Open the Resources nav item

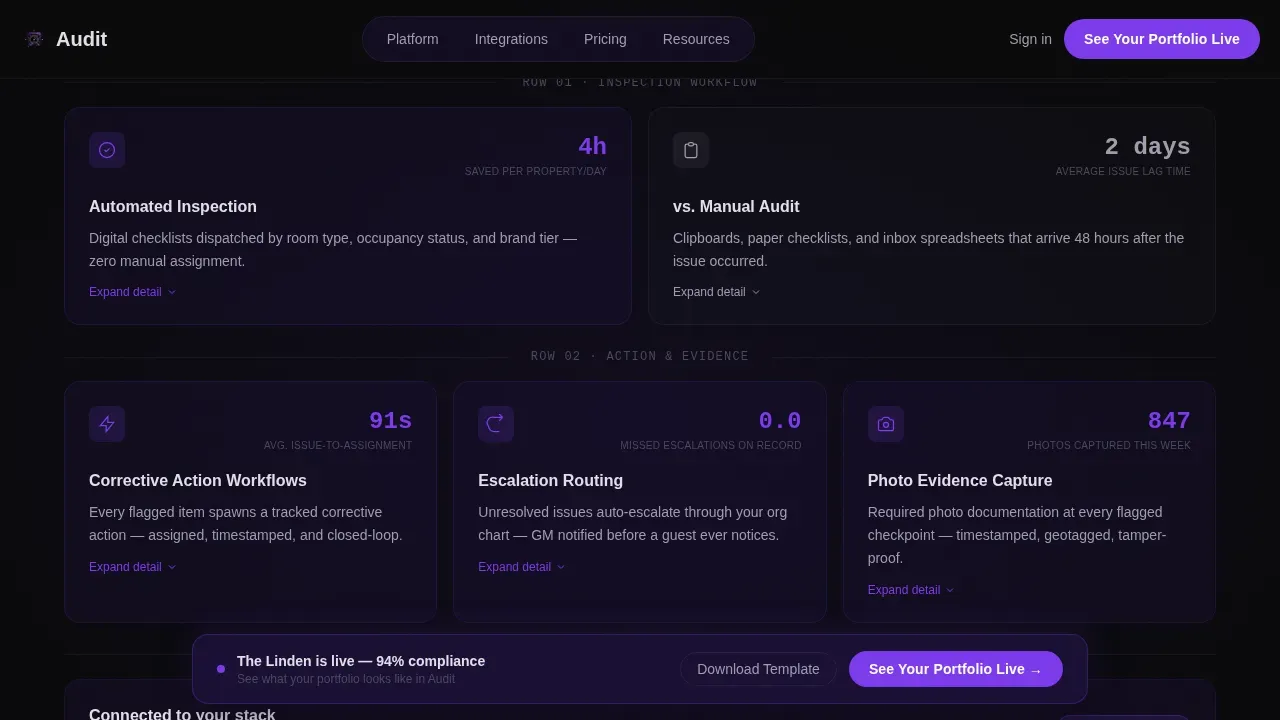click(x=696, y=39)
